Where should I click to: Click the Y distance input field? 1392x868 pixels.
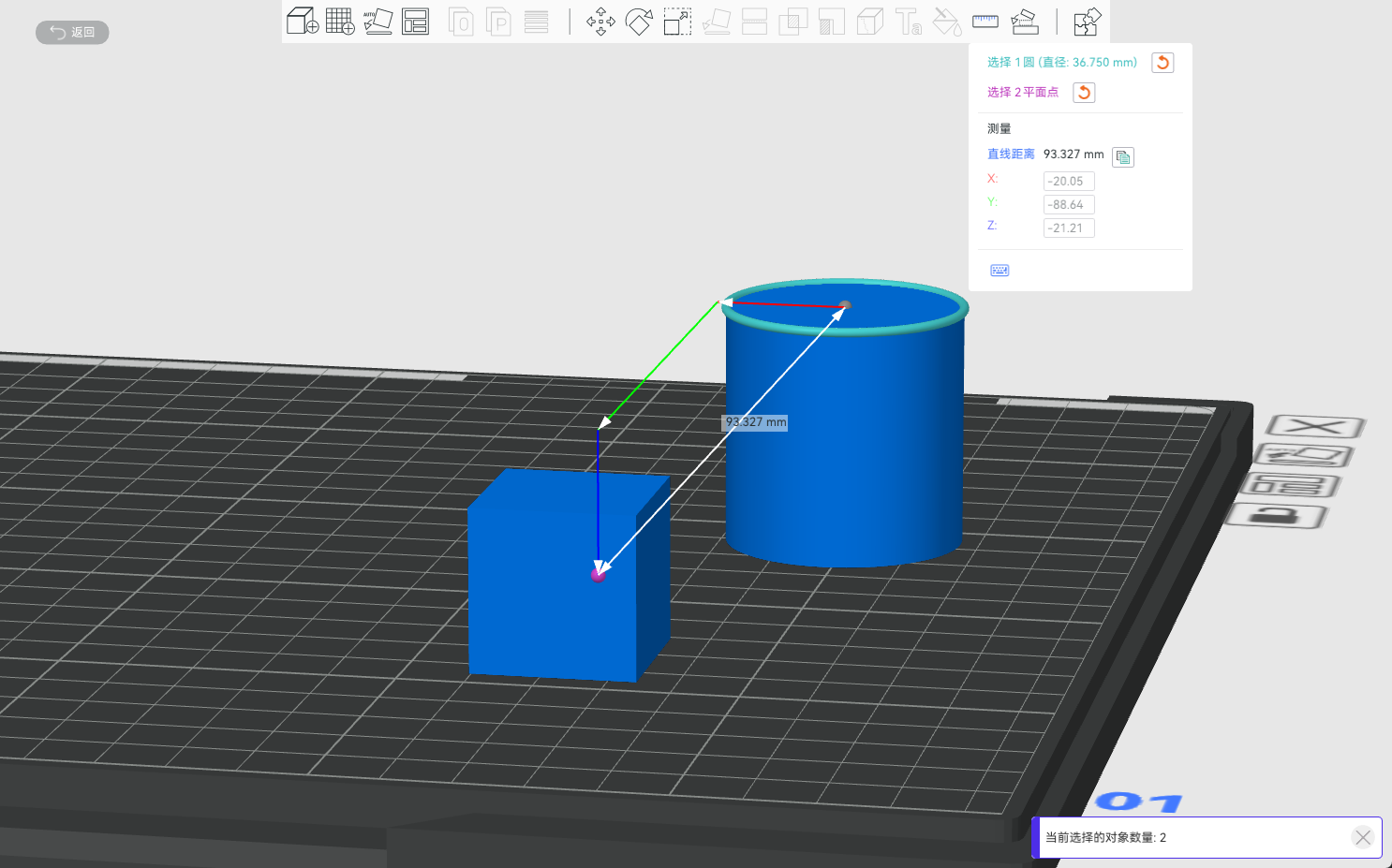[1069, 205]
